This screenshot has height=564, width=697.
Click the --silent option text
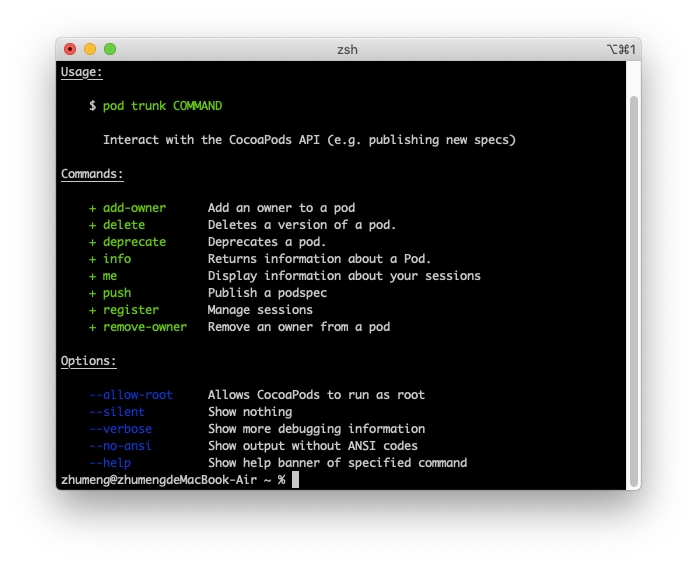pos(116,412)
